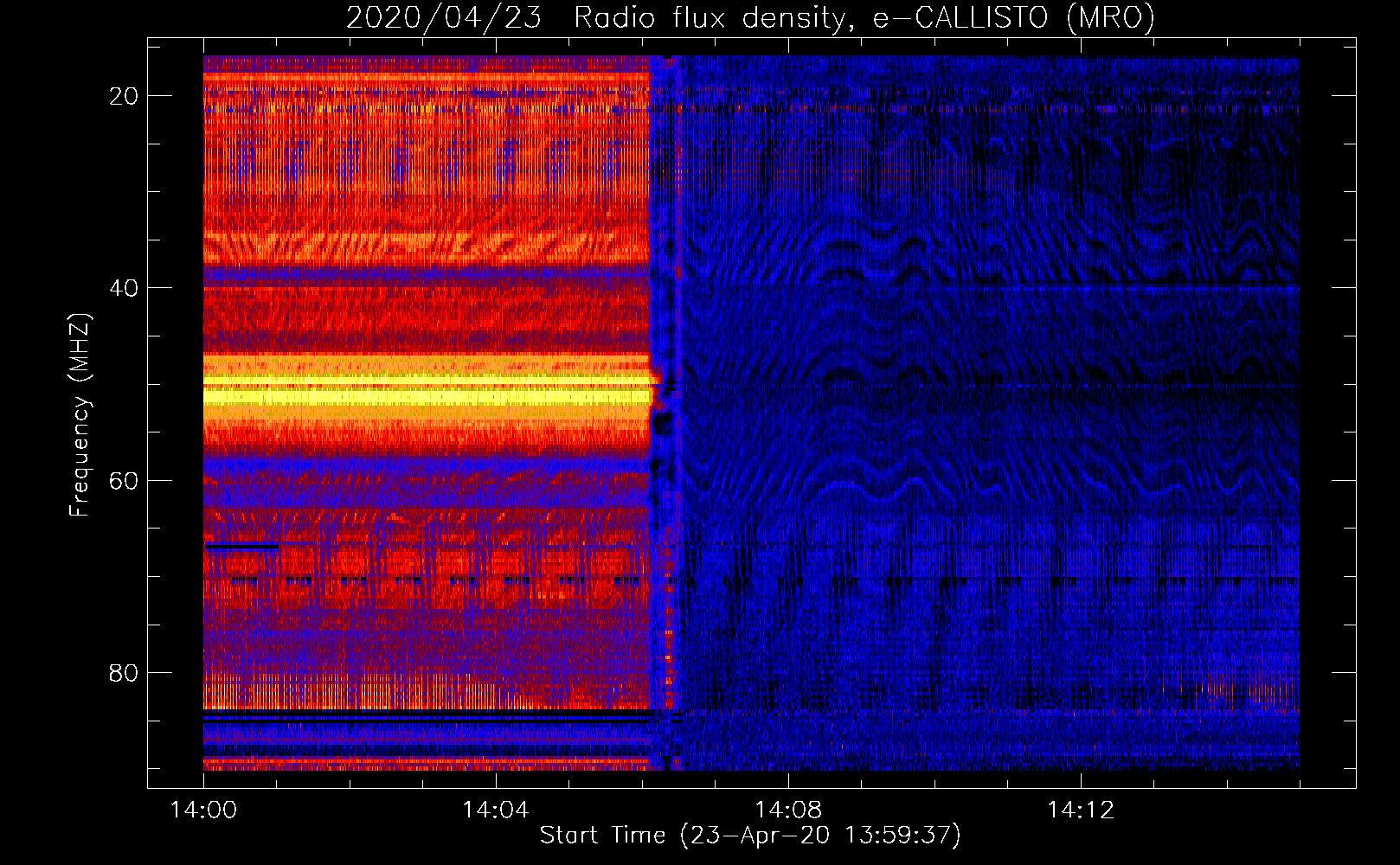Click the '60' frequency tick label
Image resolution: width=1400 pixels, height=865 pixels.
(124, 480)
